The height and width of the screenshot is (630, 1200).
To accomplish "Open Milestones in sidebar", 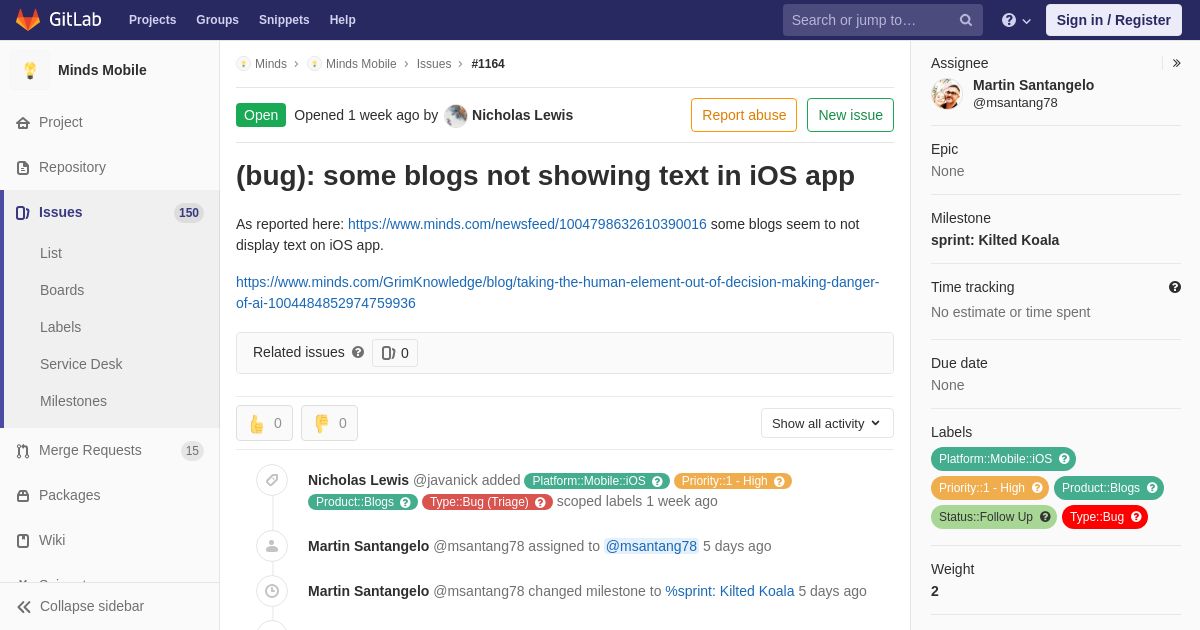I will 73,401.
